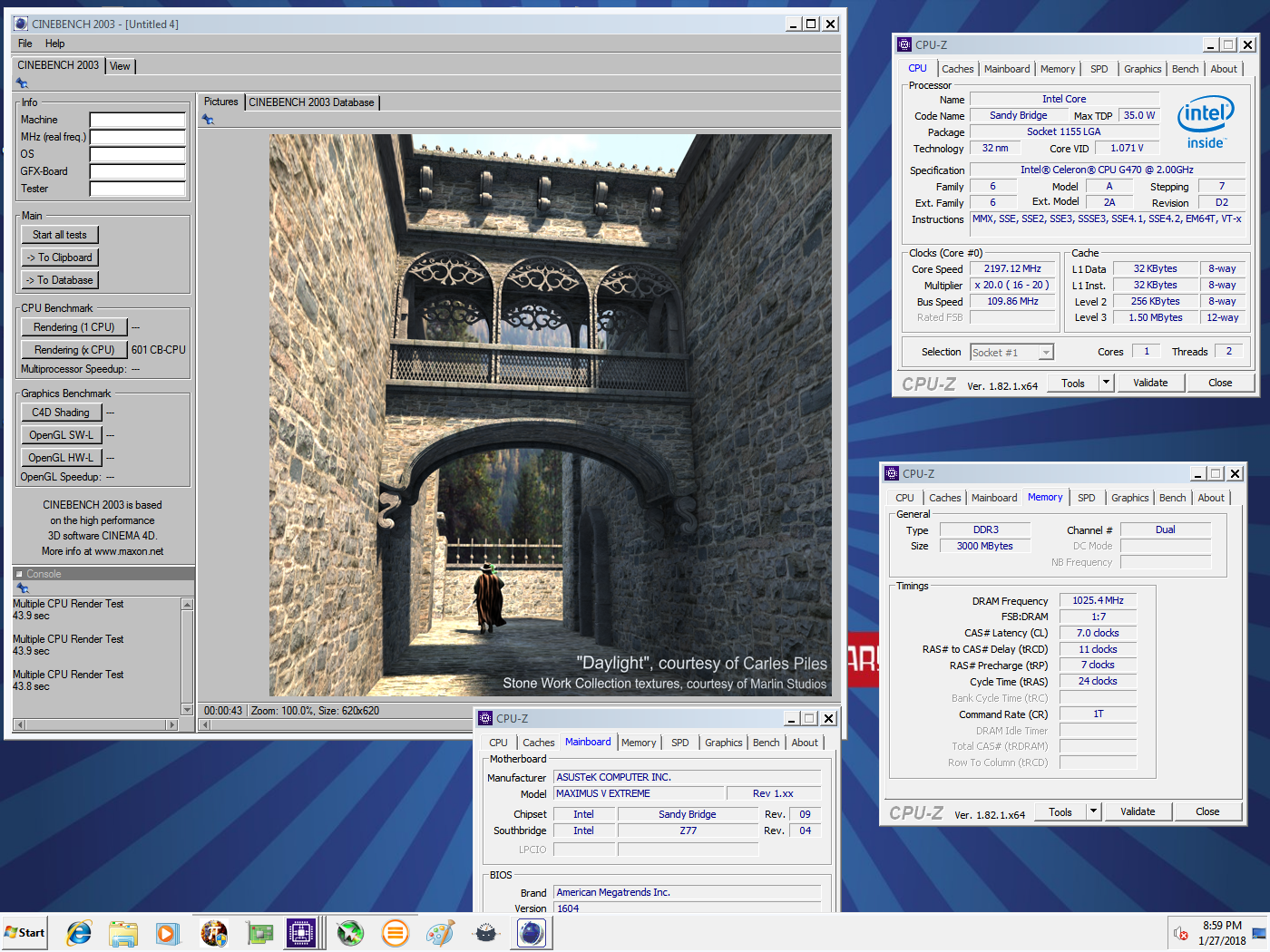Click Validate in the CPU-Z CPU window

pos(1150,383)
